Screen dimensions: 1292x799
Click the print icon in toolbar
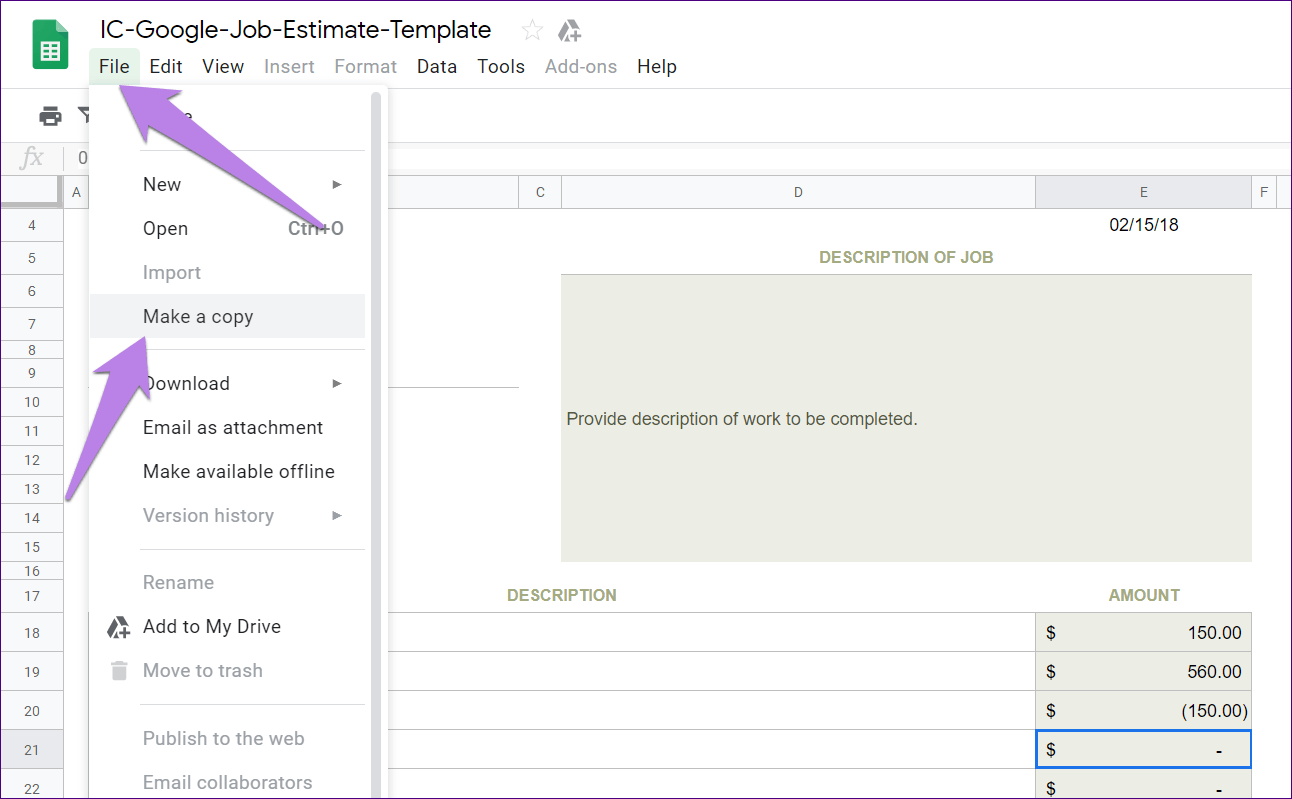click(50, 116)
